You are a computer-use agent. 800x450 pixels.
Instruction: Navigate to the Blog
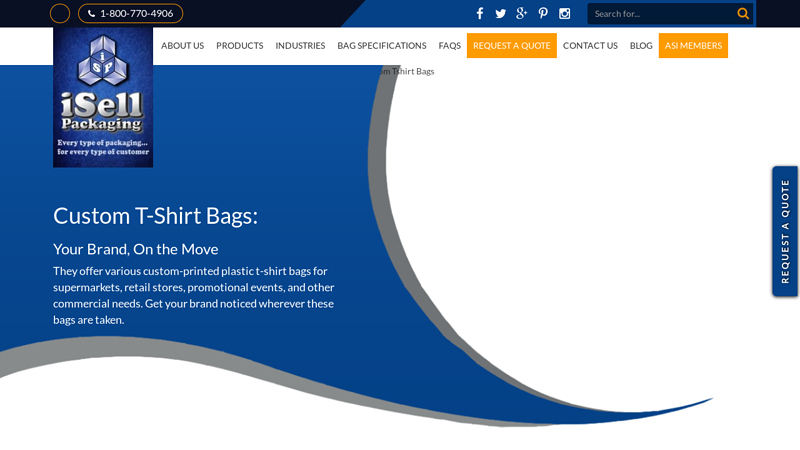tap(641, 46)
